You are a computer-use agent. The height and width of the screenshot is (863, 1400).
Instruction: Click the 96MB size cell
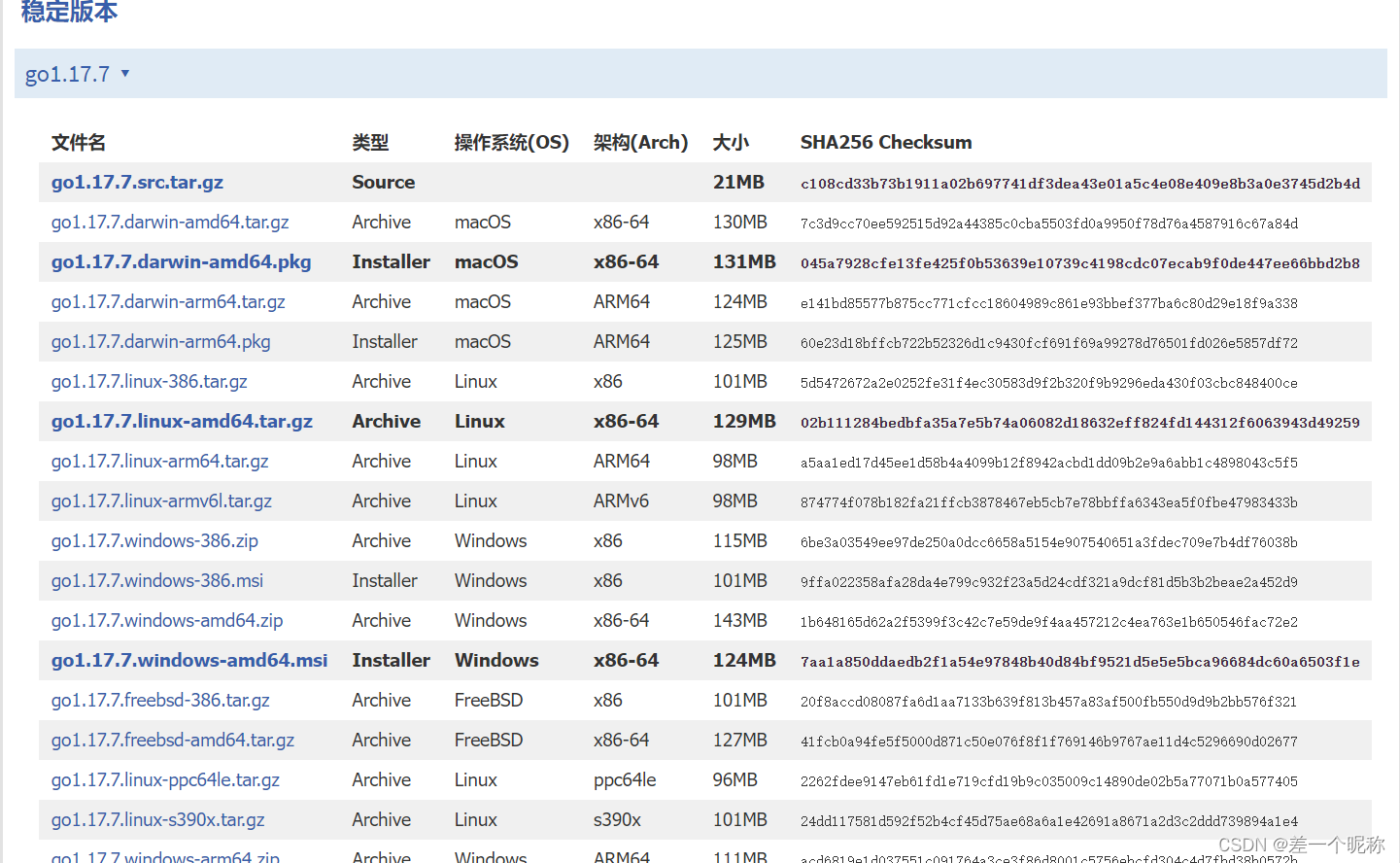(x=735, y=780)
